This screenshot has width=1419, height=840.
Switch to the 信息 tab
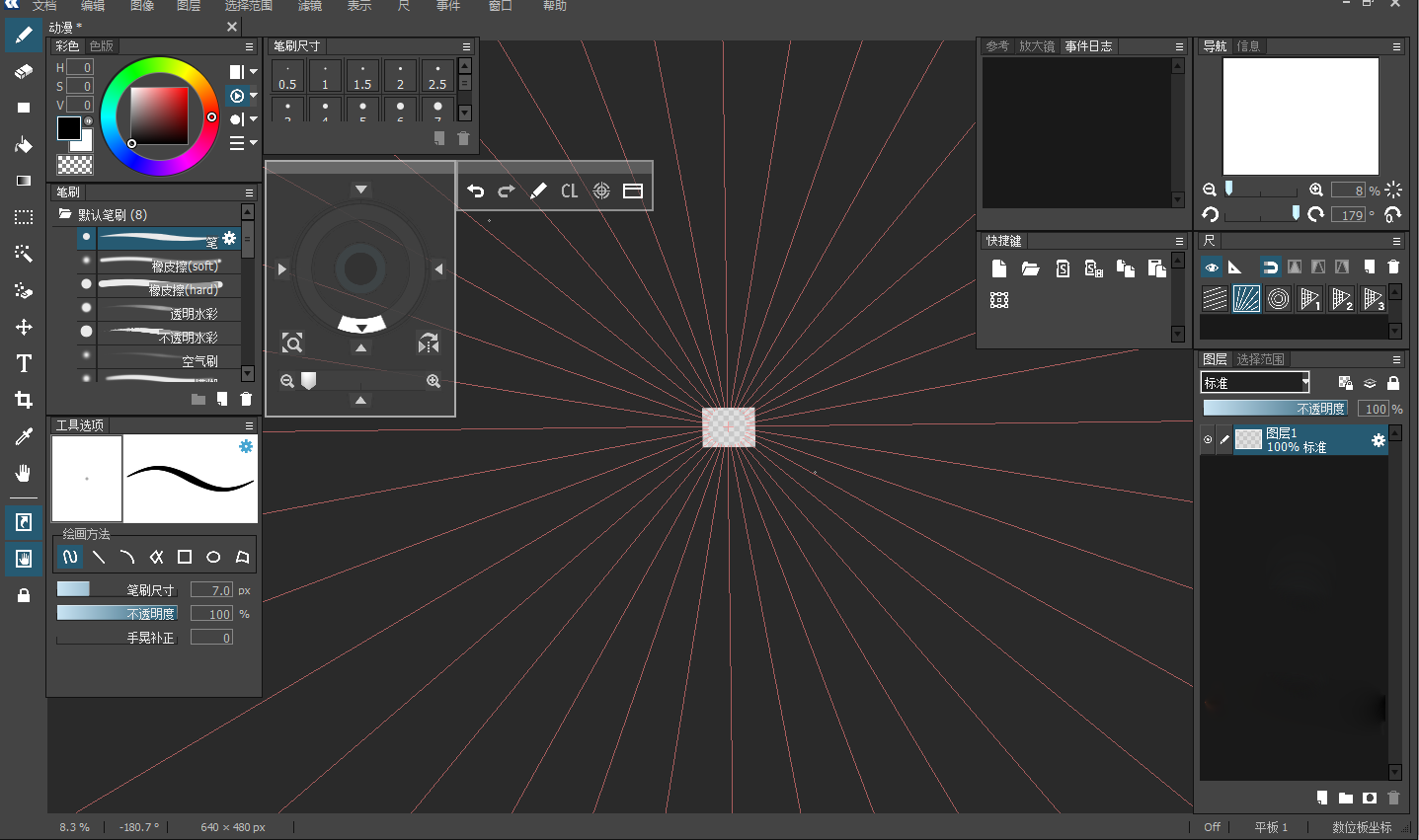point(1248,46)
